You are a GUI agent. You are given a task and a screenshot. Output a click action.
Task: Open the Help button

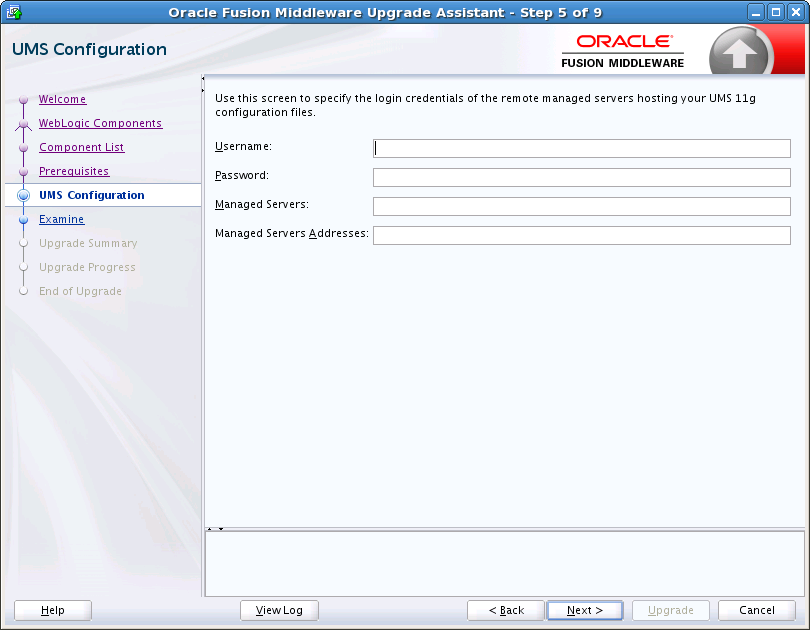pyautogui.click(x=53, y=610)
